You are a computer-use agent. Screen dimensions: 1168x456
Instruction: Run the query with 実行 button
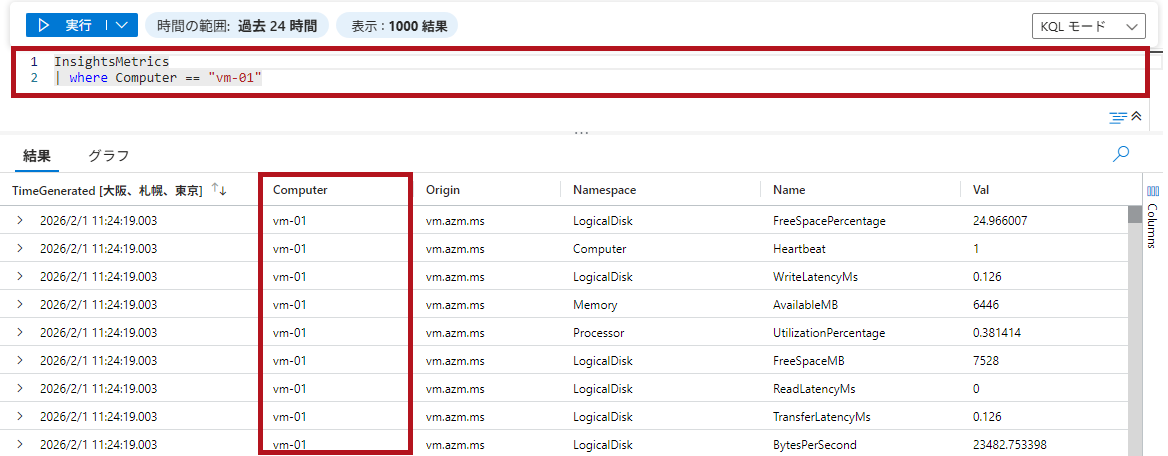[x=64, y=25]
